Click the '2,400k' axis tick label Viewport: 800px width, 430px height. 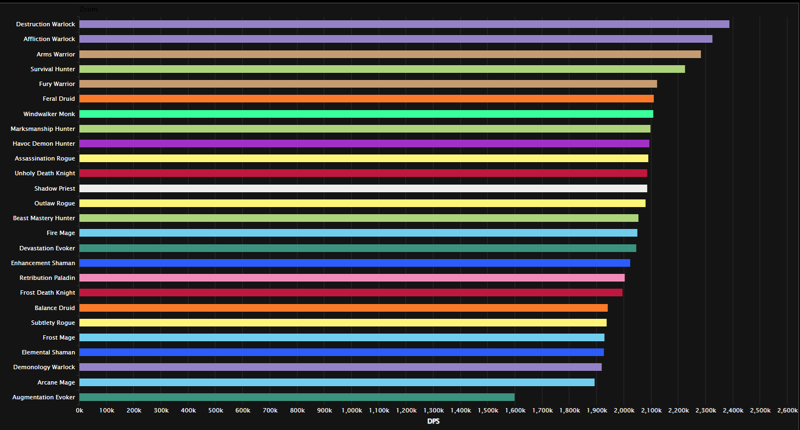[733, 411]
